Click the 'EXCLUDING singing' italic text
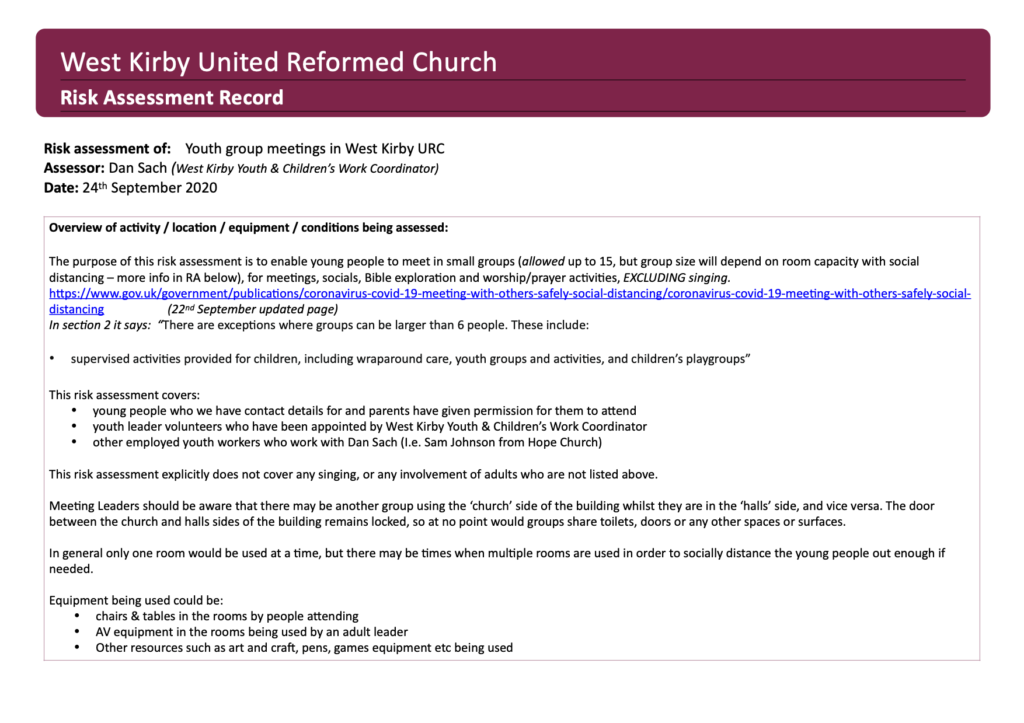The width and height of the screenshot is (1024, 723). tap(677, 278)
